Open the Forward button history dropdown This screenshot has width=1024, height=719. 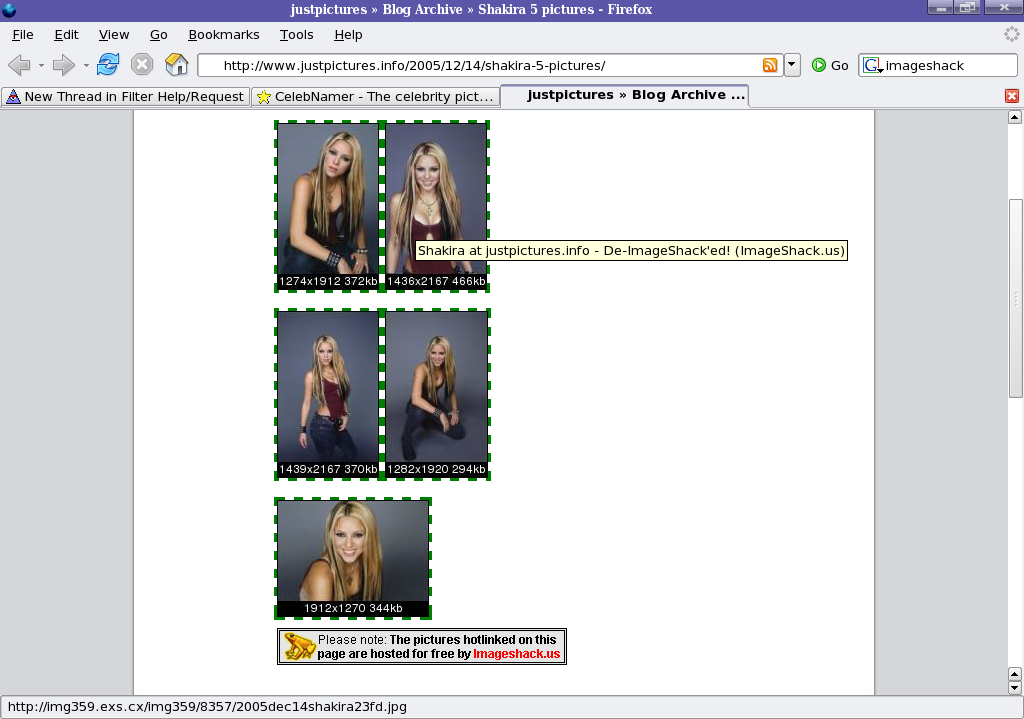click(x=86, y=65)
